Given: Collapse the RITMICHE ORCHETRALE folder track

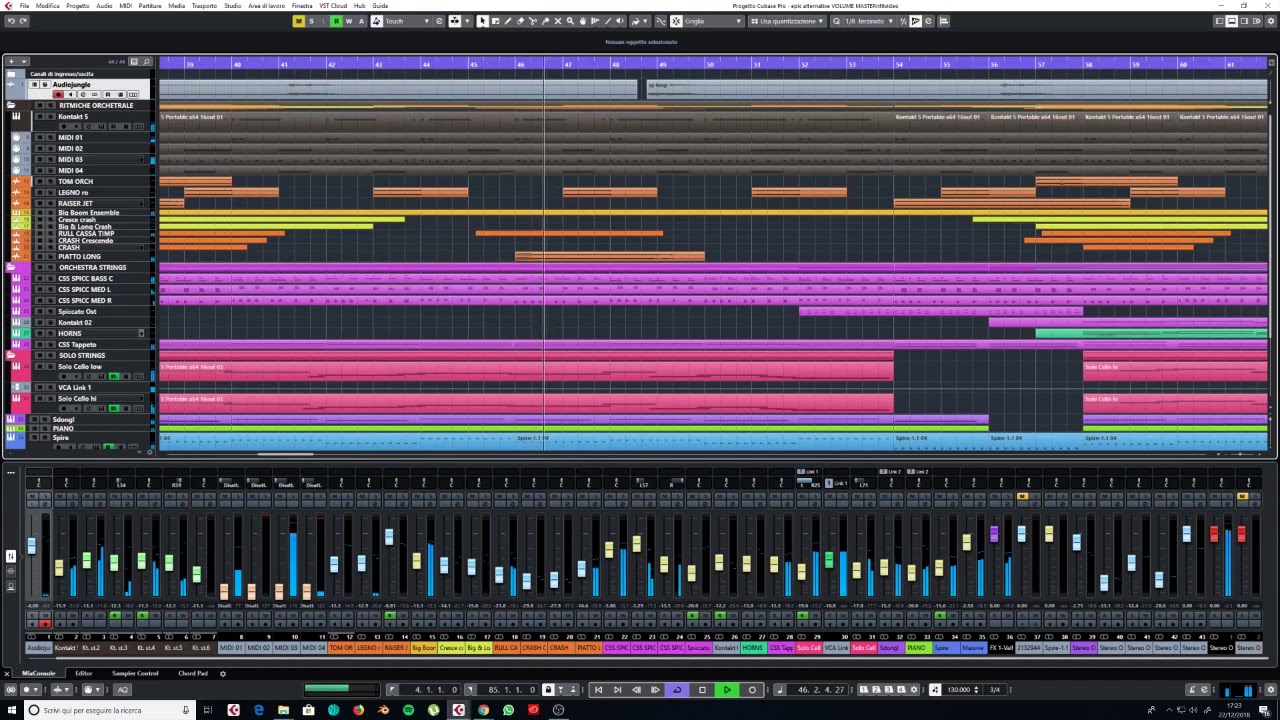Looking at the screenshot, I should tap(11, 105).
